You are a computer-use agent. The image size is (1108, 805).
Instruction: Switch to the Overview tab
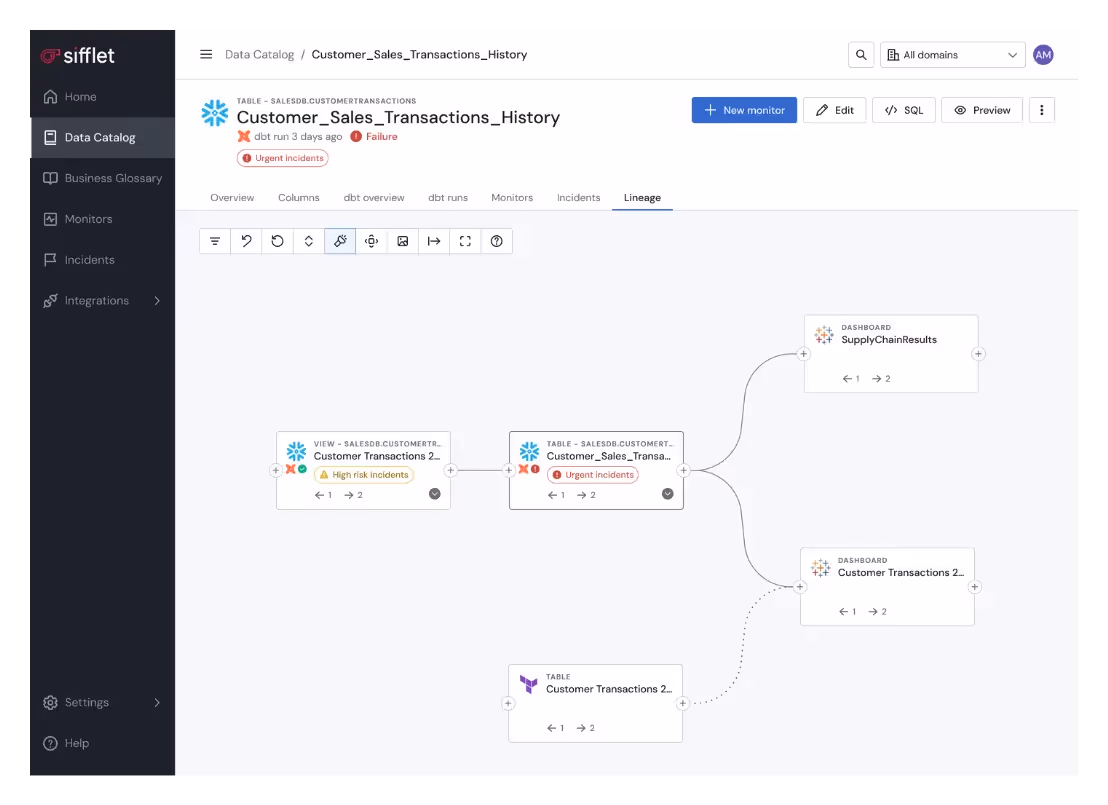(x=232, y=198)
